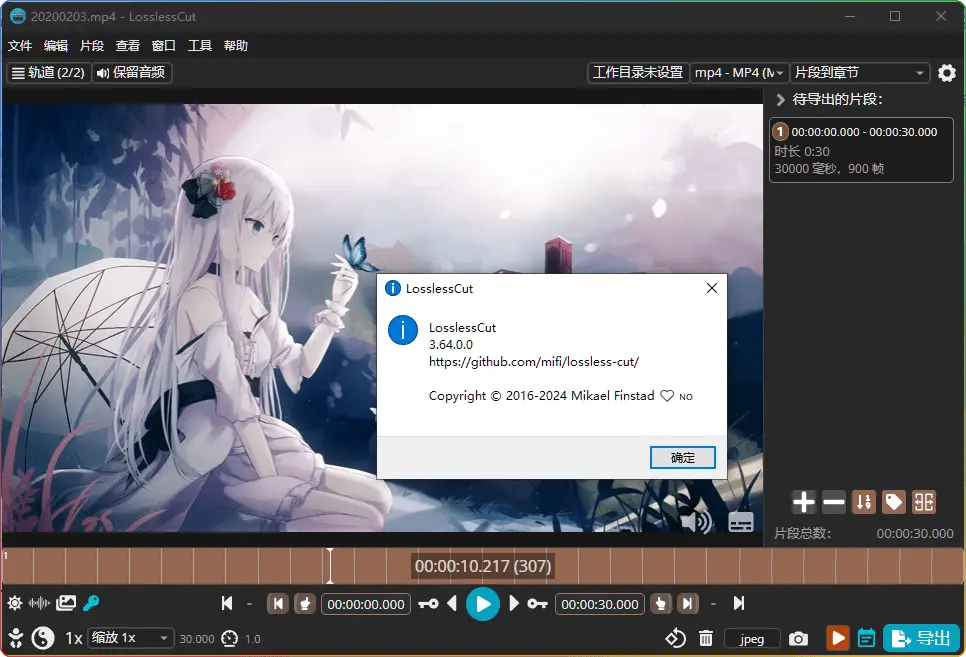Image resolution: width=966 pixels, height=657 pixels.
Task: Click the trash delete source icon
Action: click(x=706, y=639)
